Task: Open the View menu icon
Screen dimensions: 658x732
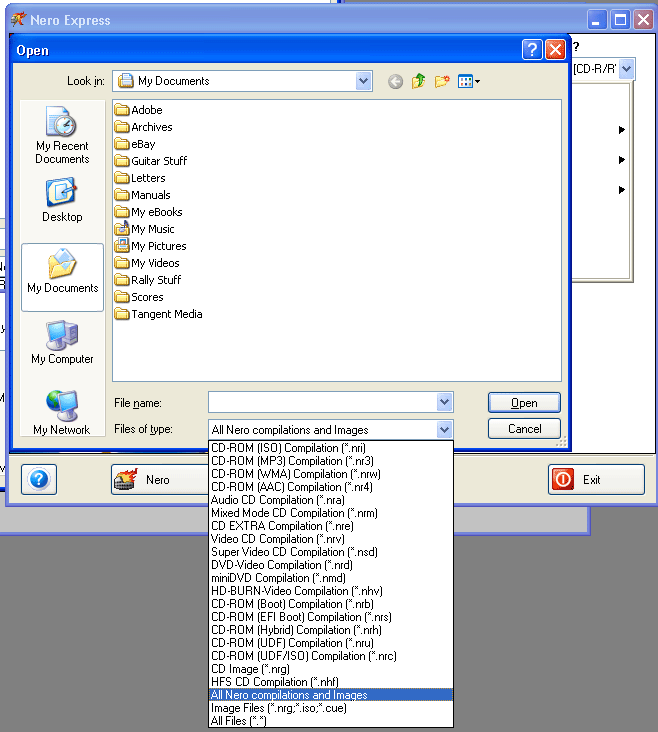Action: pos(469,82)
